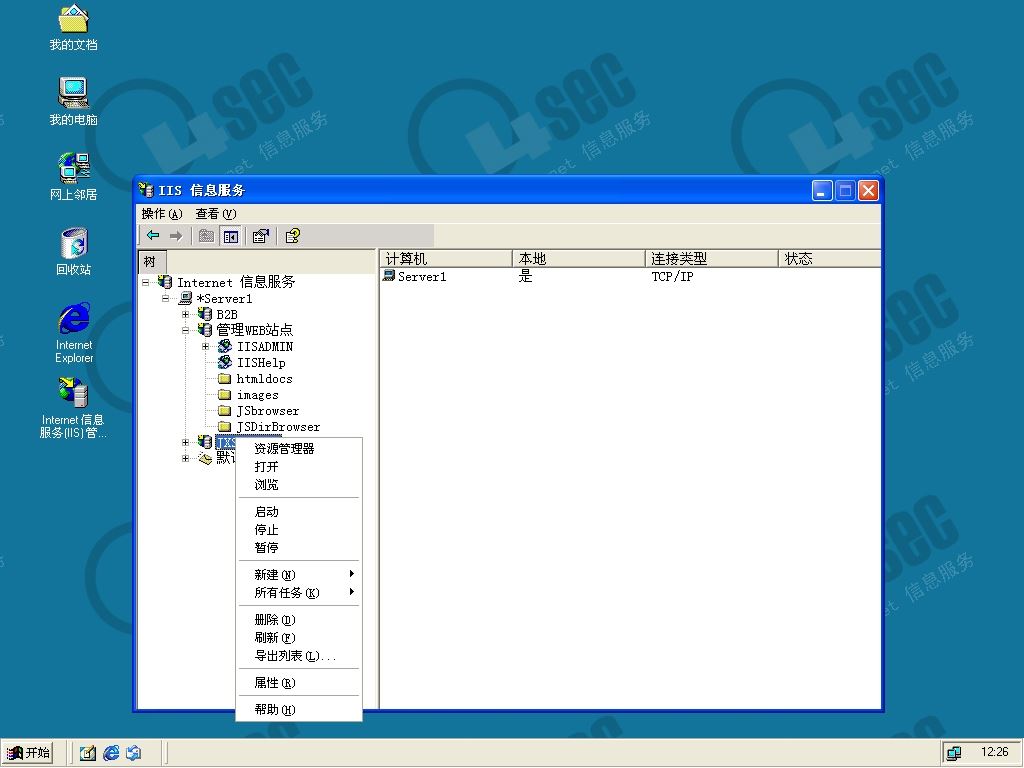The width and height of the screenshot is (1024, 768).
Task: Expand the highlighted web site node
Action: pyautogui.click(x=185, y=442)
